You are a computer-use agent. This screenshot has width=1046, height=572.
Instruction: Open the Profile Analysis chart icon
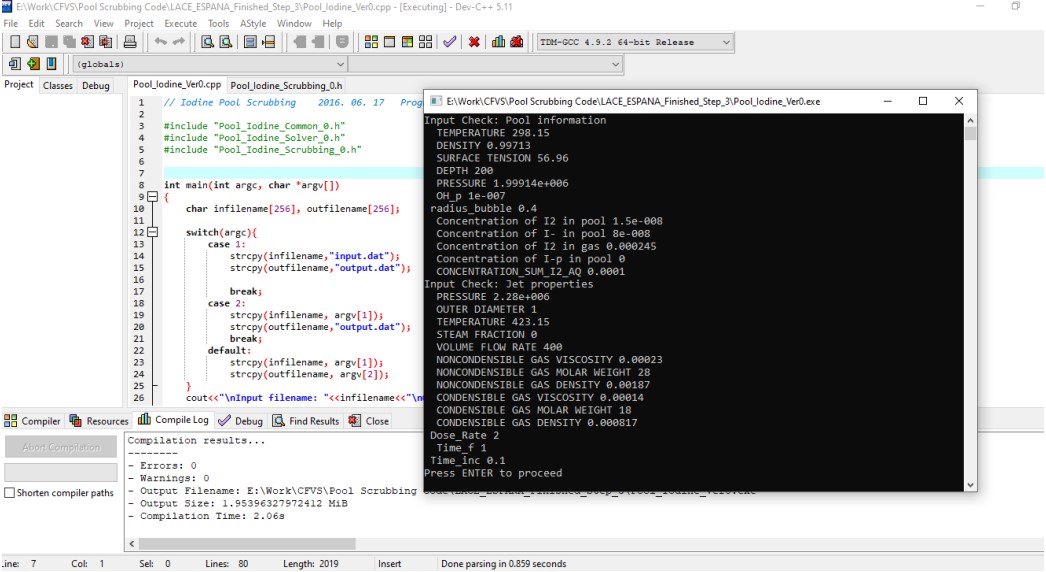click(498, 42)
